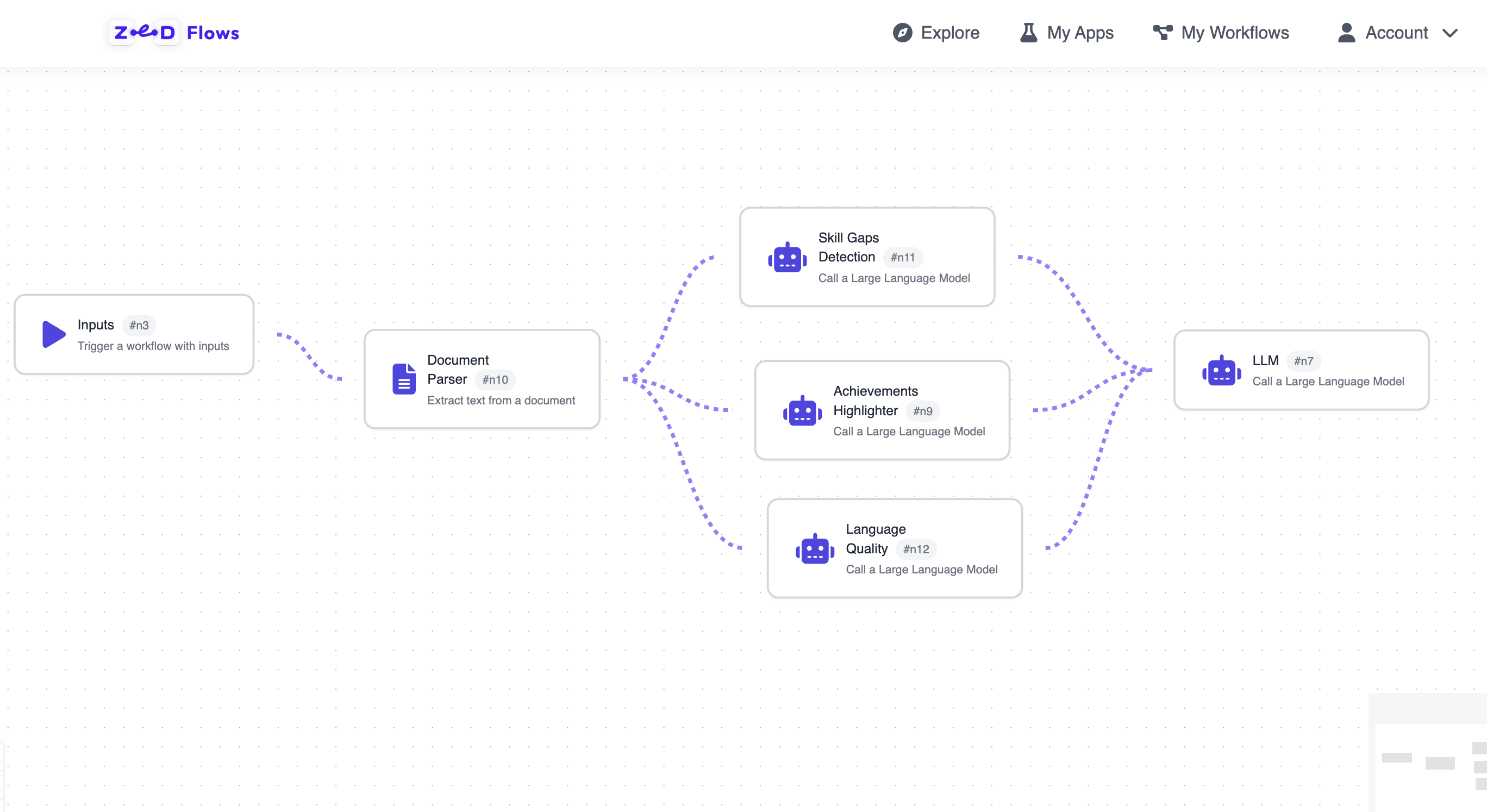
Task: Select the #n10 tag on Document Parser
Action: [x=495, y=380]
